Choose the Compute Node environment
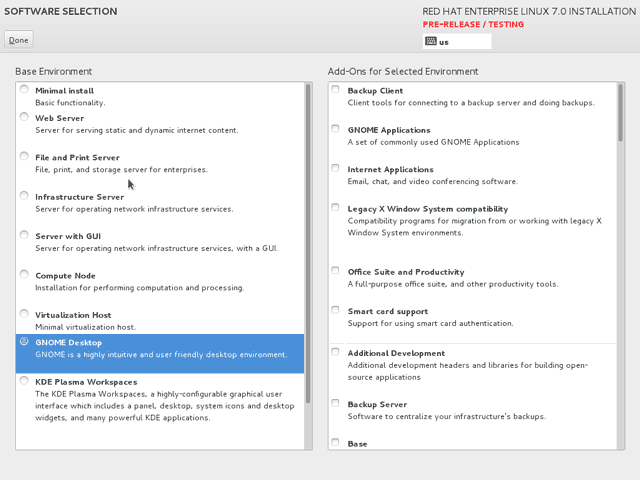The width and height of the screenshot is (640, 480). click(24, 274)
